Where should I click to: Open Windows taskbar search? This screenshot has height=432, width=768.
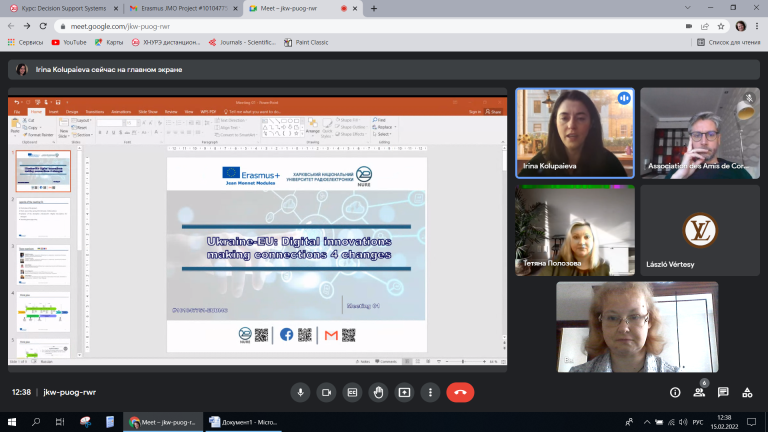(x=36, y=422)
